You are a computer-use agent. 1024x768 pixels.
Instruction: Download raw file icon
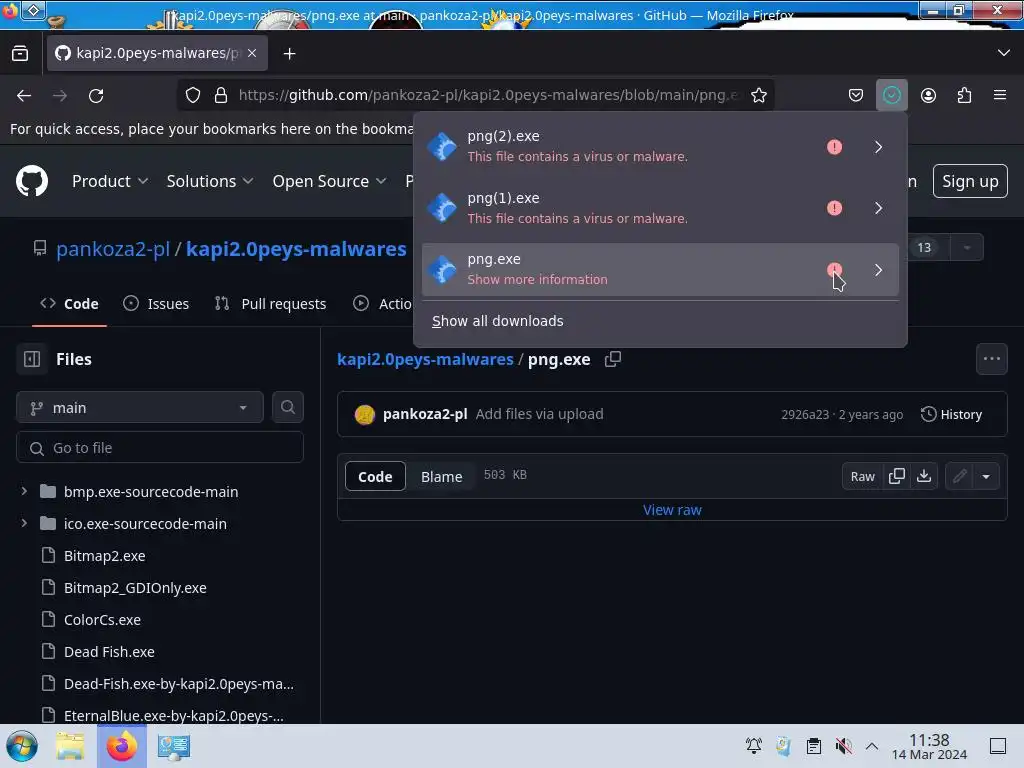[x=923, y=477]
